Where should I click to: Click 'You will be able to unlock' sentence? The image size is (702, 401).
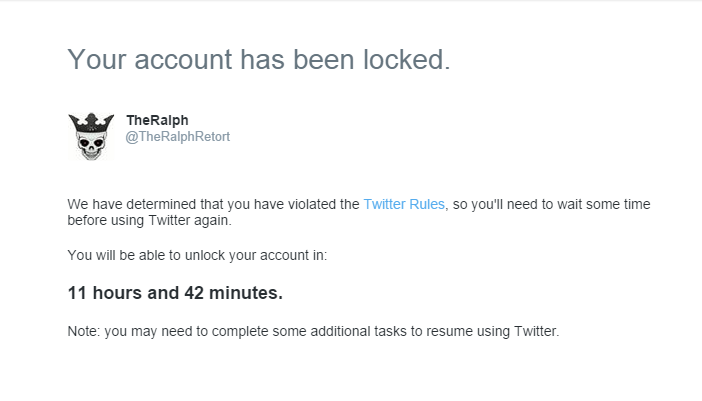(x=147, y=255)
